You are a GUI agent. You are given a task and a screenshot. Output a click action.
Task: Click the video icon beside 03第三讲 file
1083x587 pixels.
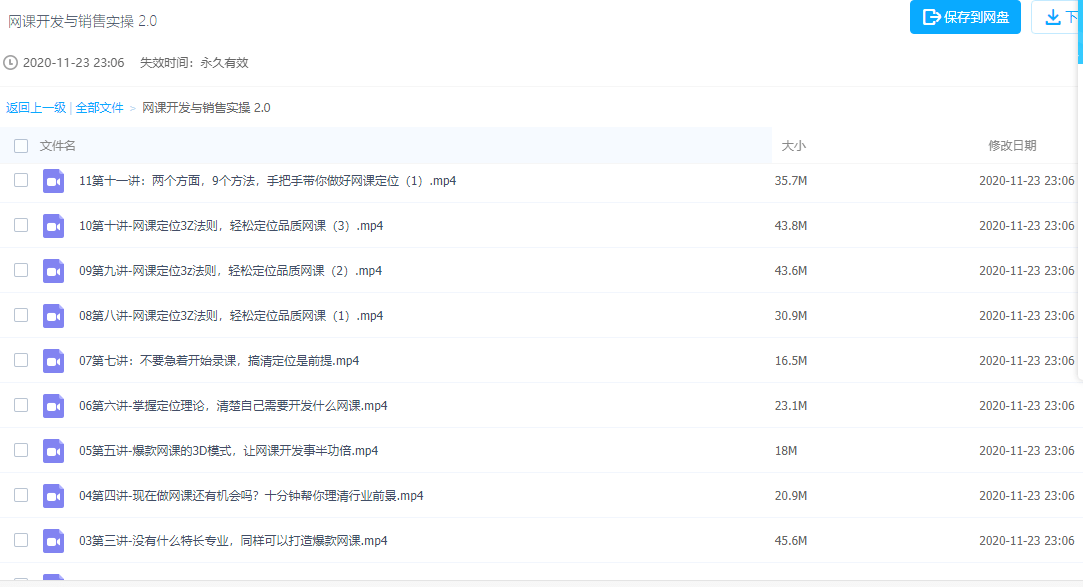(53, 540)
